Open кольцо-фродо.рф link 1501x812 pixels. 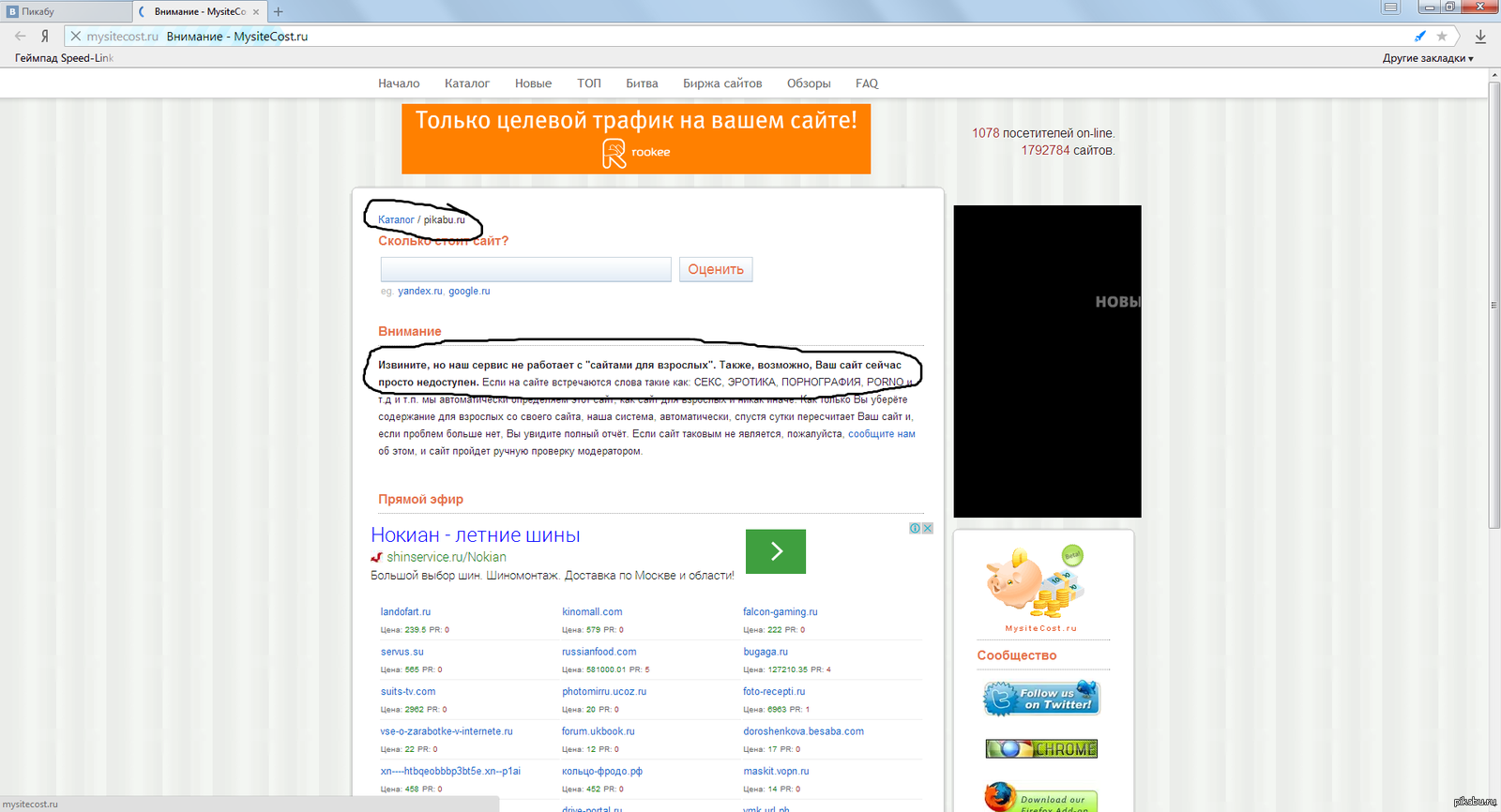tap(601, 772)
